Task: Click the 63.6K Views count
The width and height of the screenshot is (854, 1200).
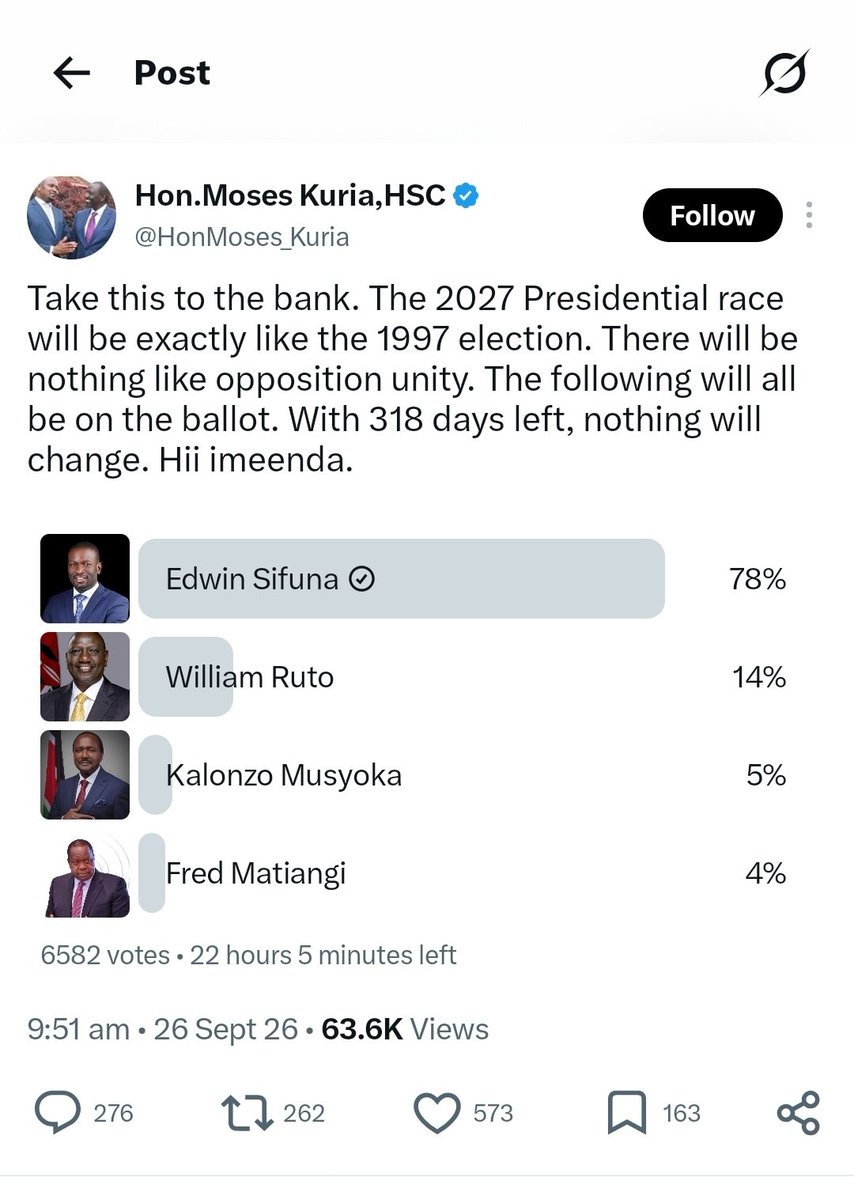Action: point(405,1029)
